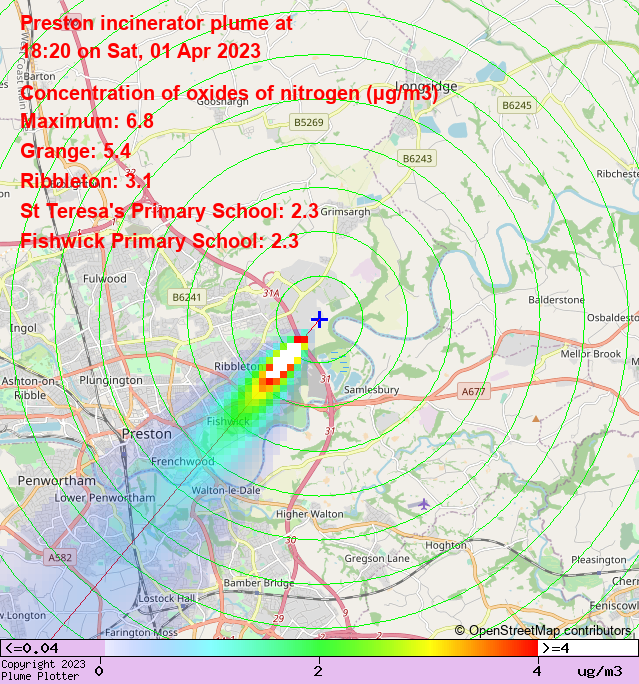Image resolution: width=639 pixels, height=684 pixels.
Task: Click the orange triangle peak symbol
Action: 536,419
